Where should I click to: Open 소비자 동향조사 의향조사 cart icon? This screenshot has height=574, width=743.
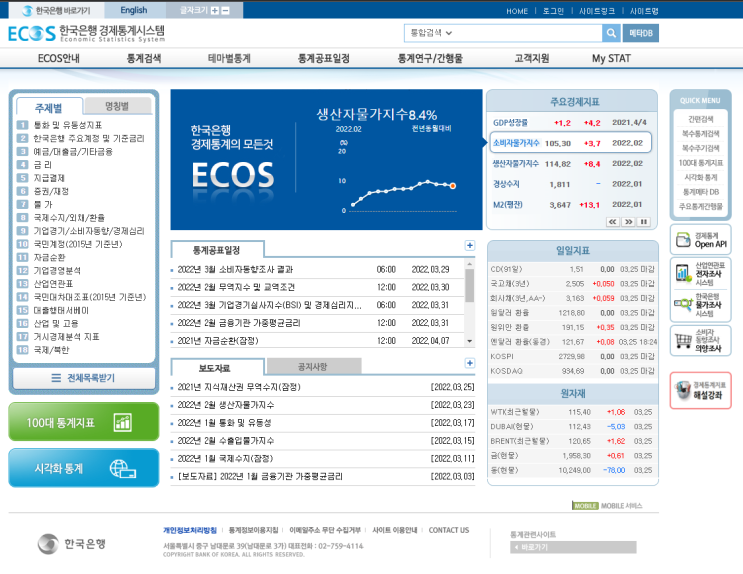point(700,340)
